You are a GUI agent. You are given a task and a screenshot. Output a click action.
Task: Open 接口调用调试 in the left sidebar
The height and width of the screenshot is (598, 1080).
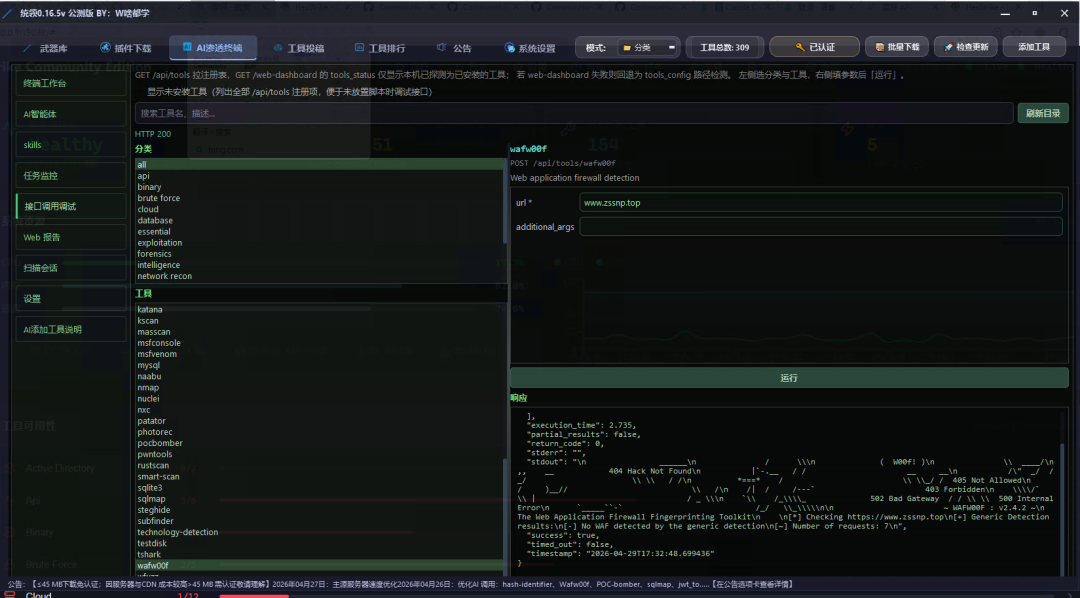point(71,206)
